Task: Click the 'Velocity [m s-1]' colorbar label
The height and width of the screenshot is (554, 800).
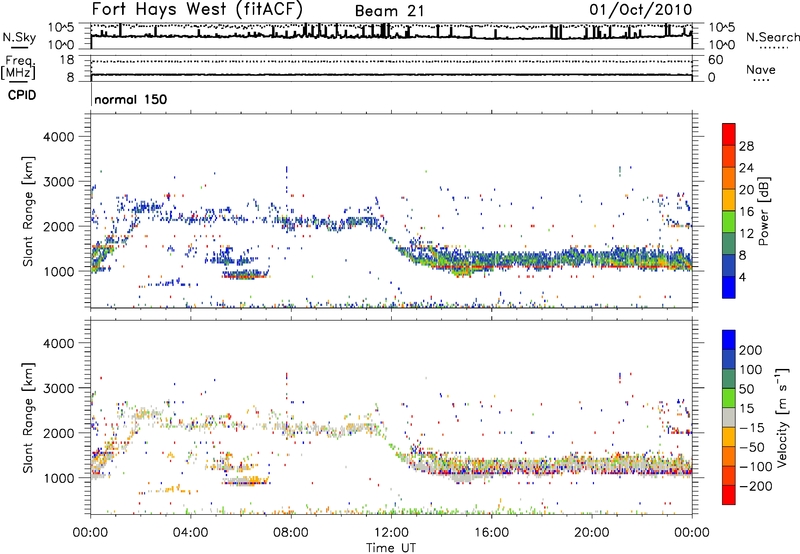Action: point(782,417)
